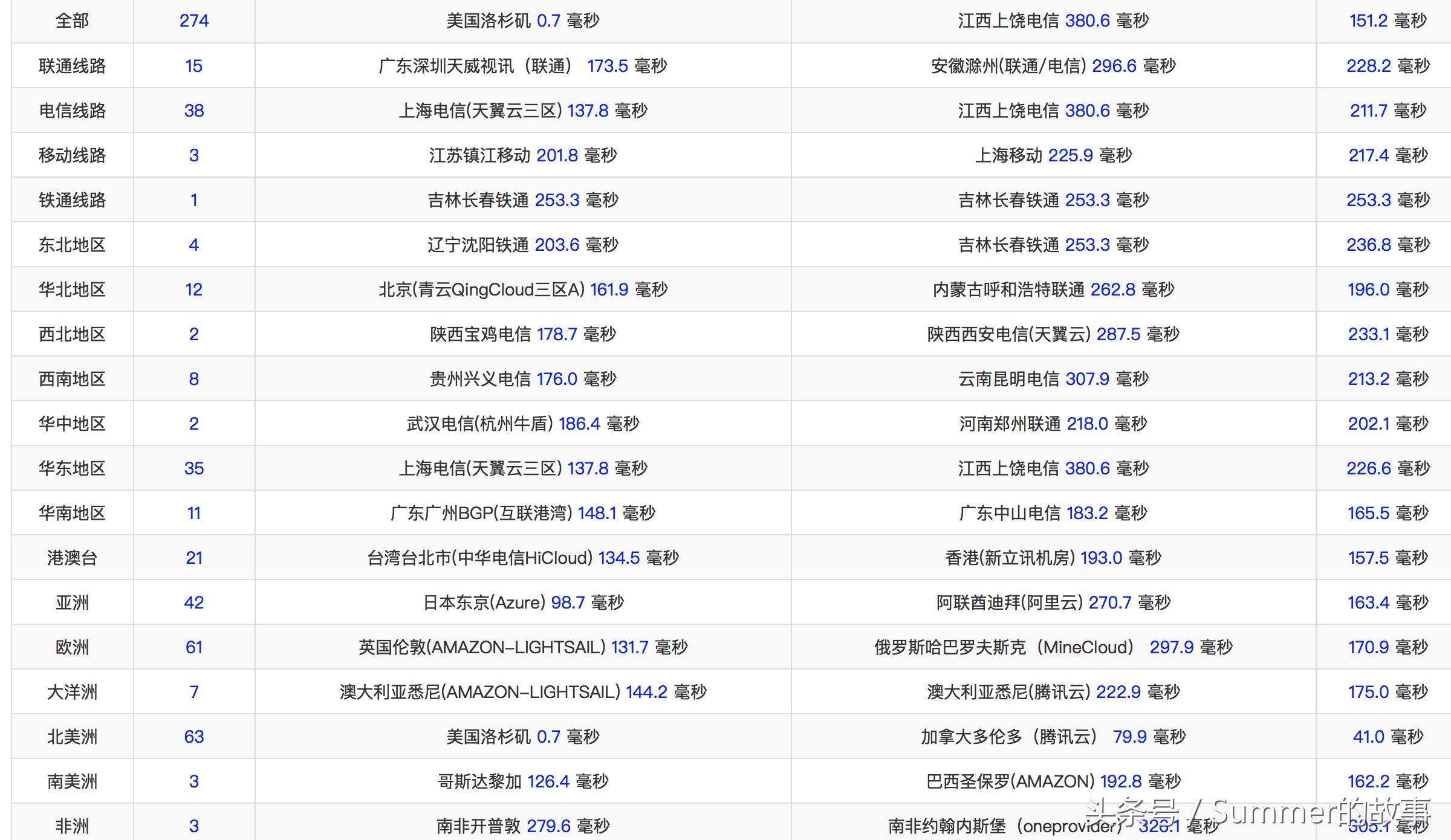Click the 61 count link for 欧洲

click(x=193, y=647)
